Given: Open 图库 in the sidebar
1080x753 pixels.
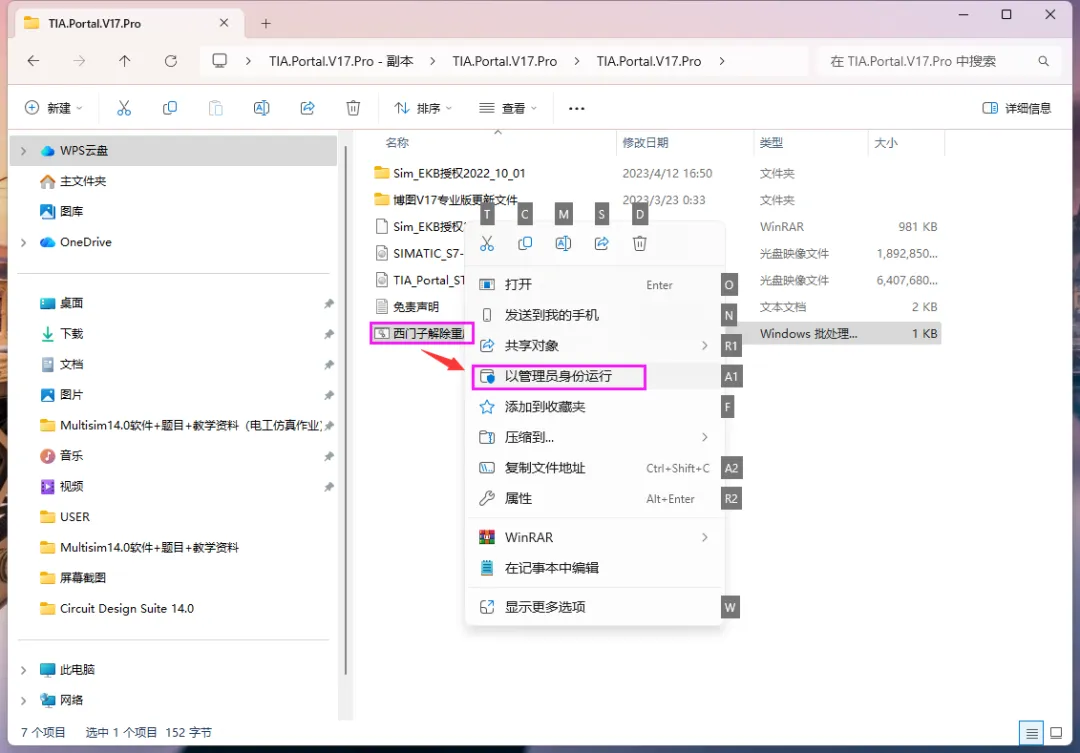Looking at the screenshot, I should tap(61, 212).
